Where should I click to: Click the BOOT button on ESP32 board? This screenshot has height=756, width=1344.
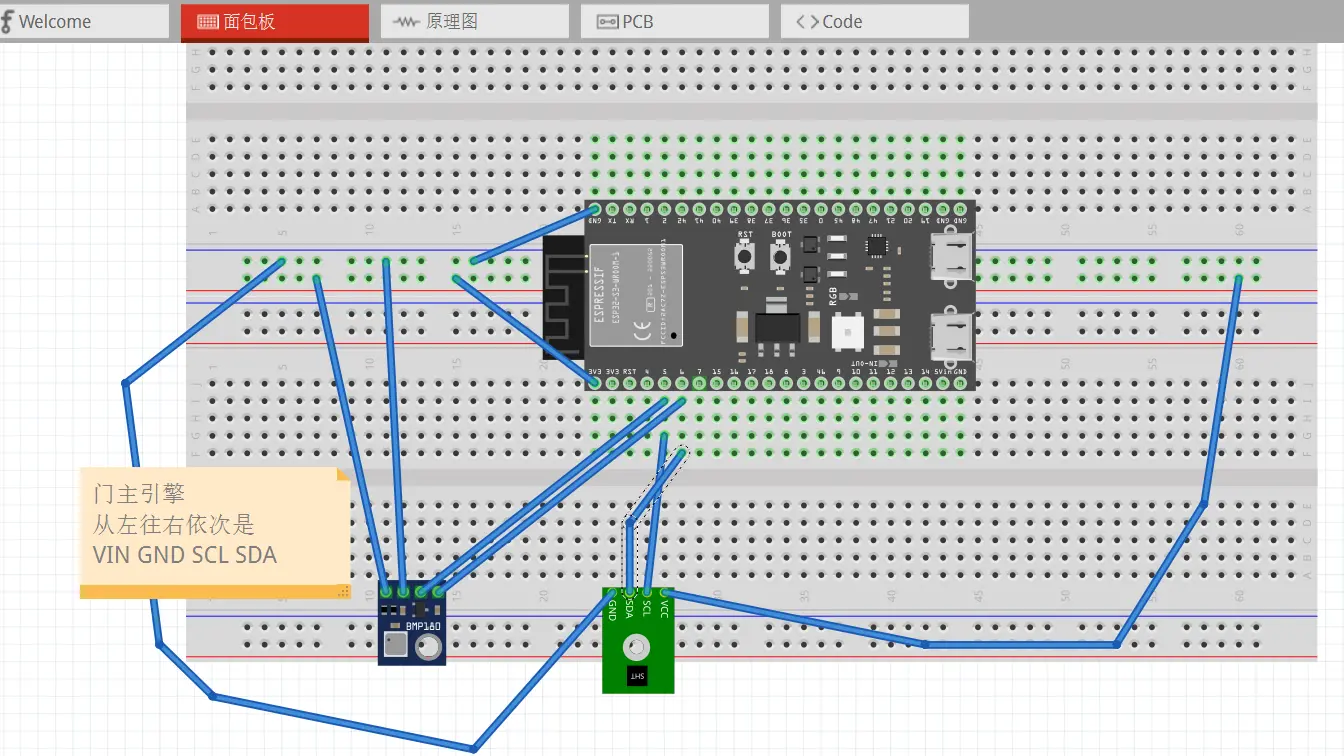click(781, 257)
